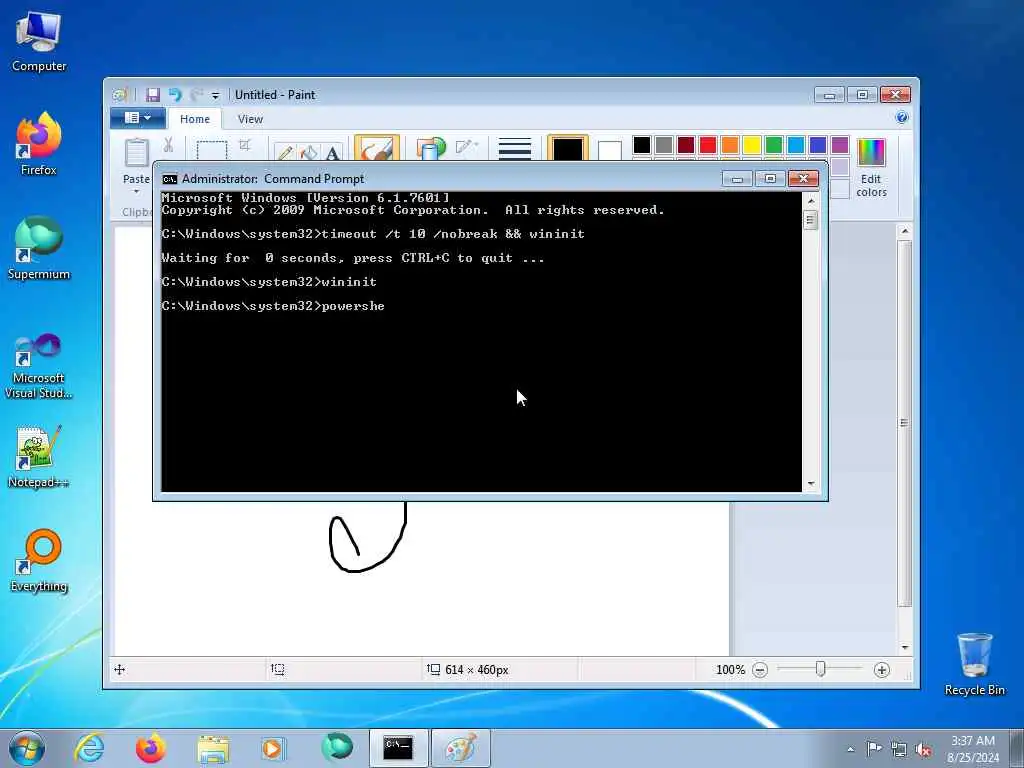Show hidden system tray icons

pyautogui.click(x=850, y=749)
